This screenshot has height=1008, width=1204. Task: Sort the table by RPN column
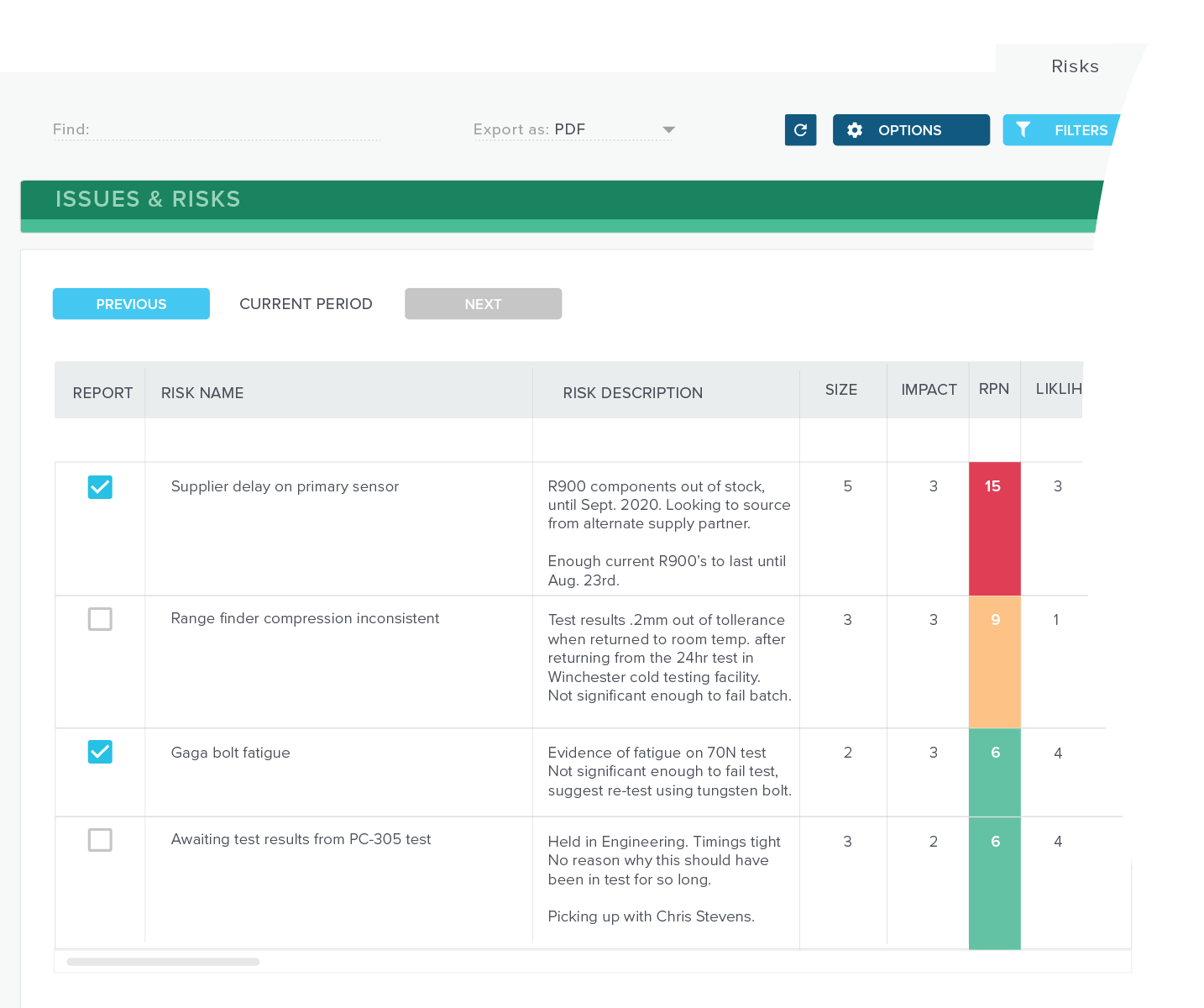click(x=994, y=389)
